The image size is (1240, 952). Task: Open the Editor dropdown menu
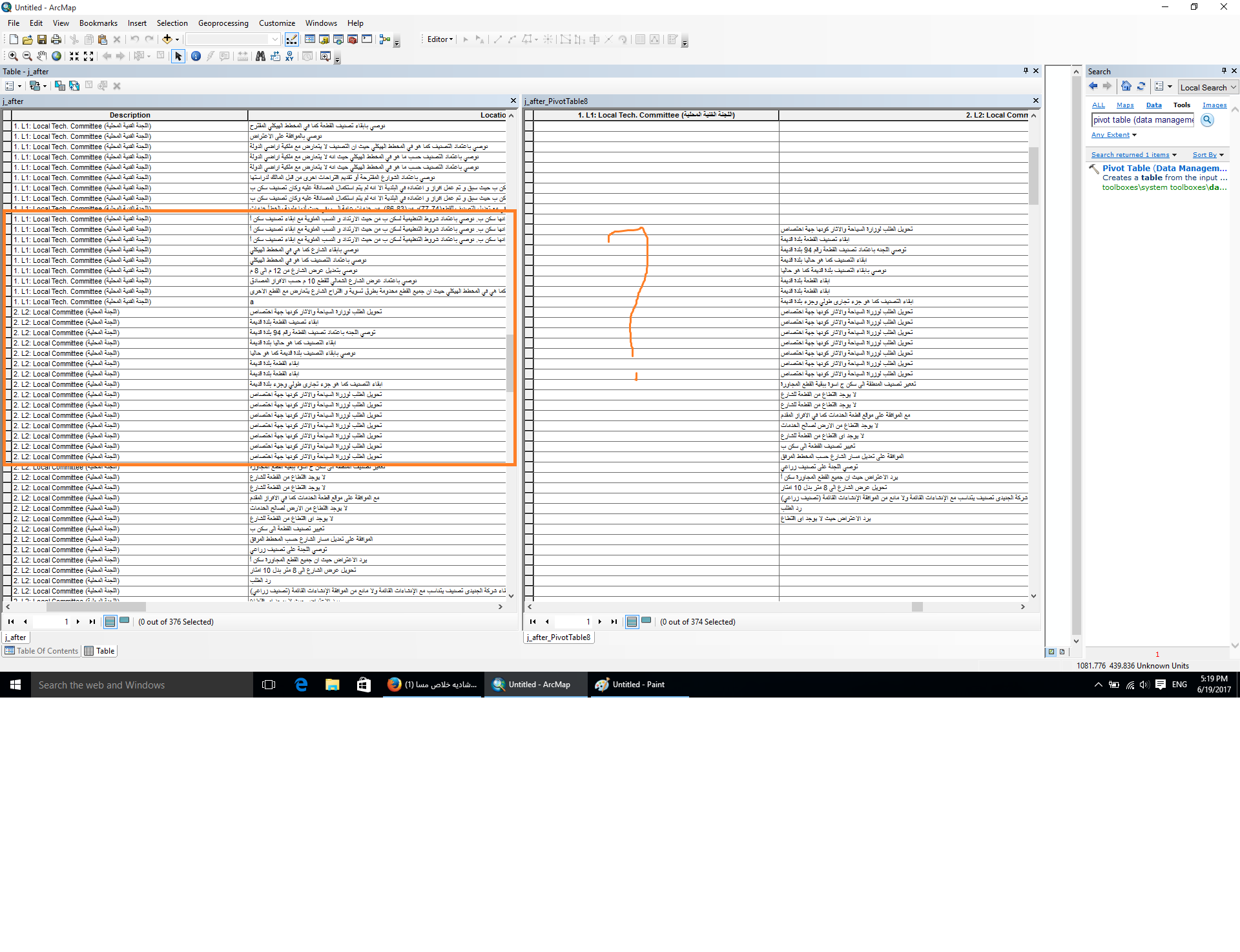(440, 39)
